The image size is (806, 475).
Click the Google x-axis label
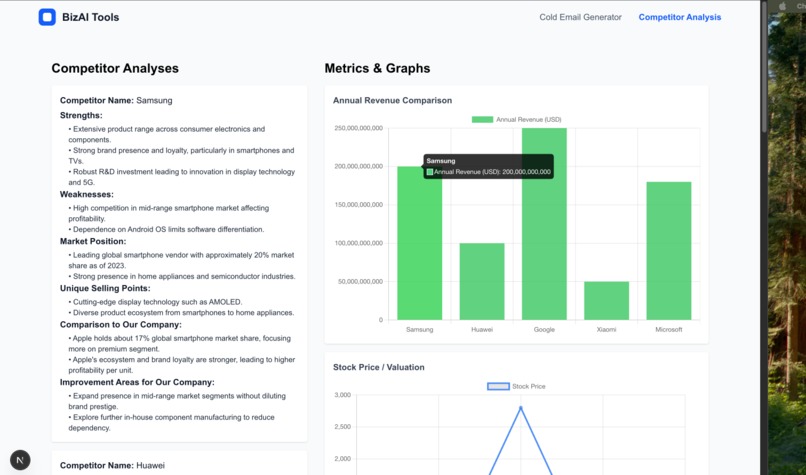click(544, 330)
